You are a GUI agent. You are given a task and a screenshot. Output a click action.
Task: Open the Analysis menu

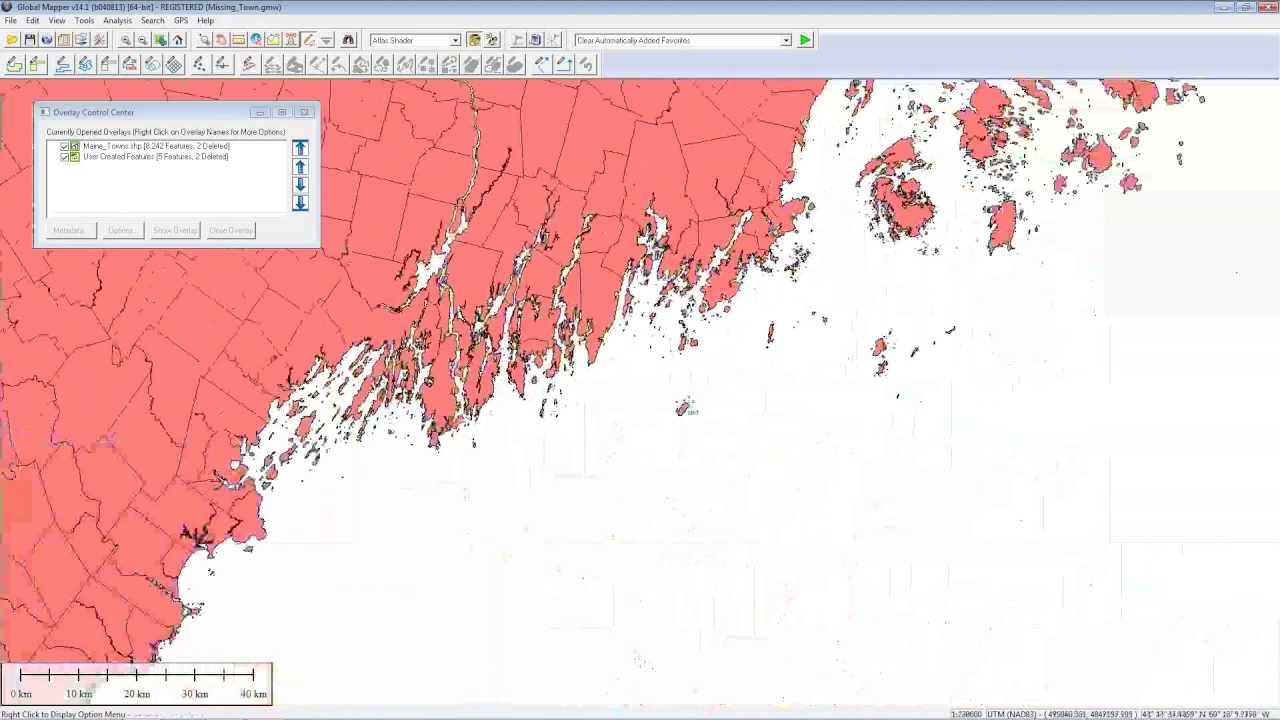(x=117, y=20)
